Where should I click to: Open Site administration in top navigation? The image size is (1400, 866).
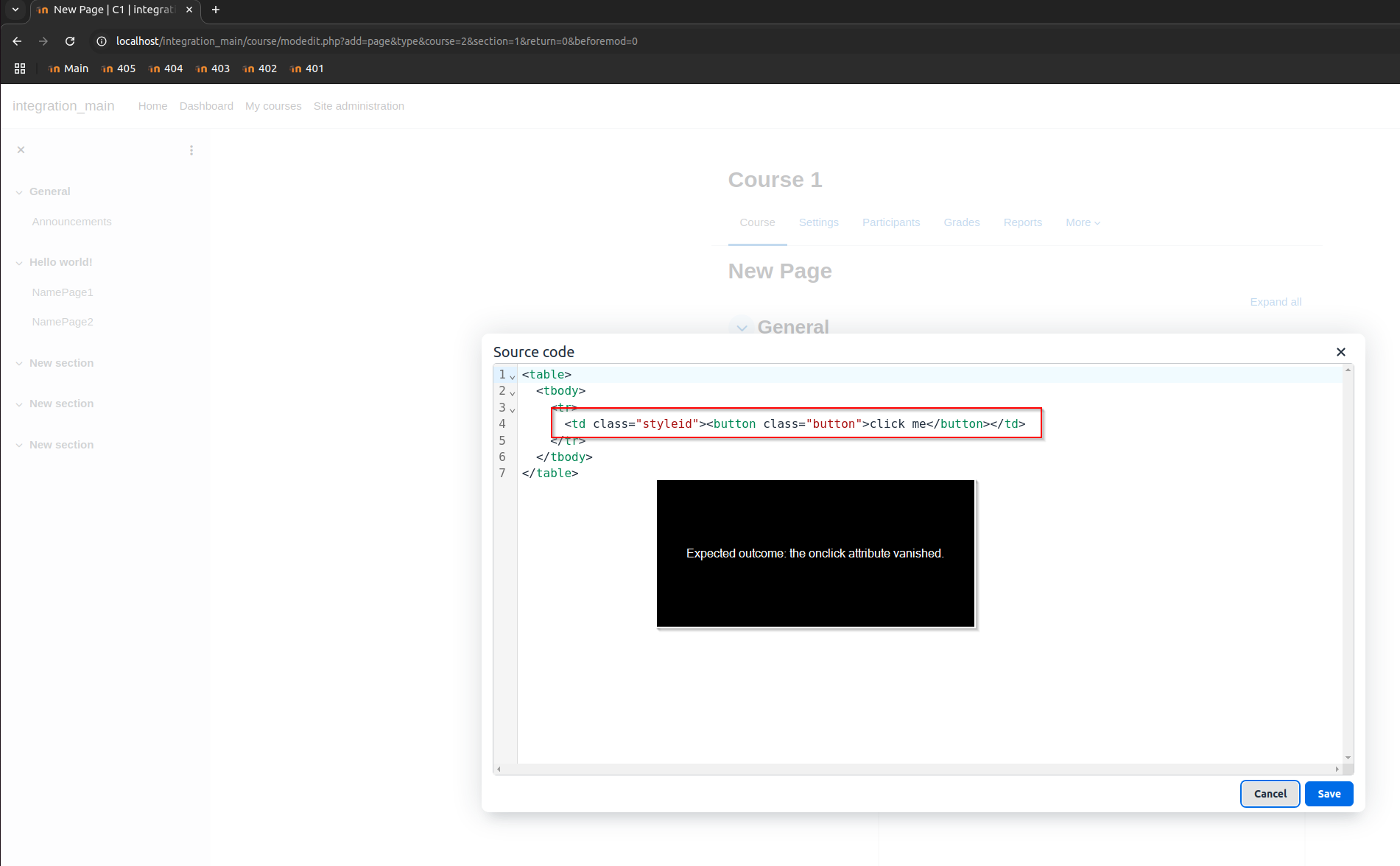tap(359, 106)
